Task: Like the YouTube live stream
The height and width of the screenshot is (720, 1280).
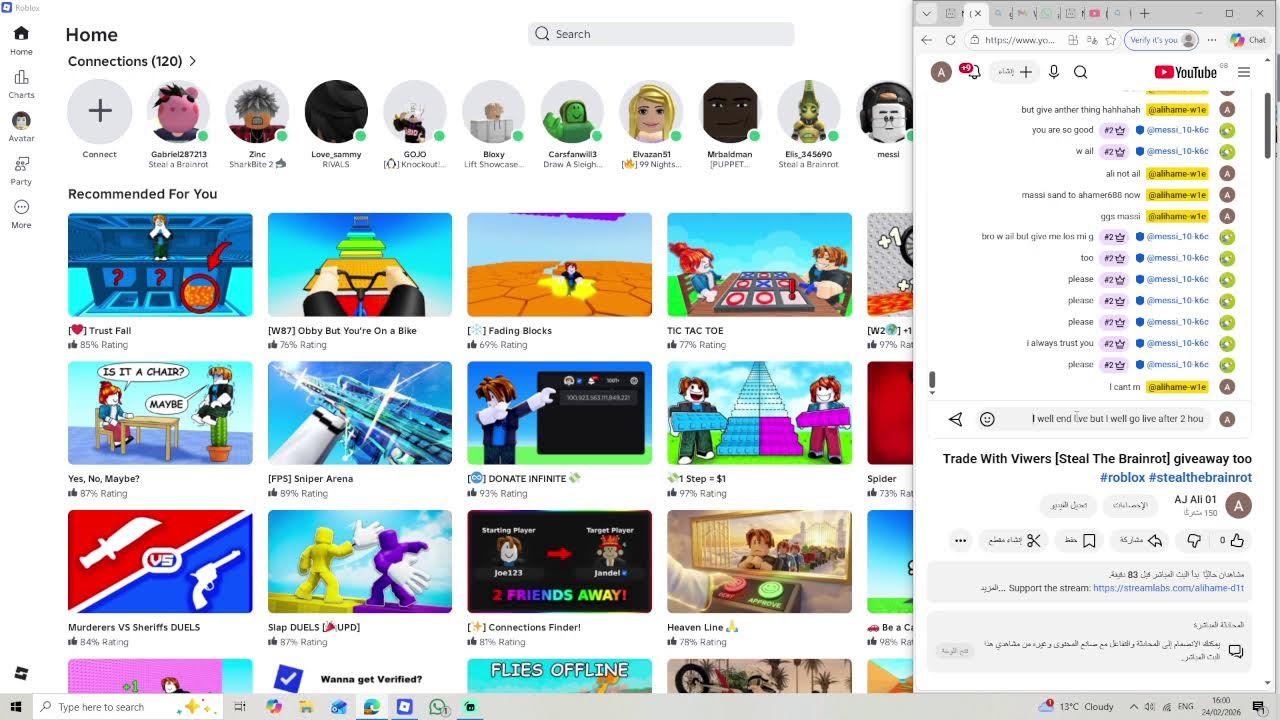Action: (x=1231, y=540)
